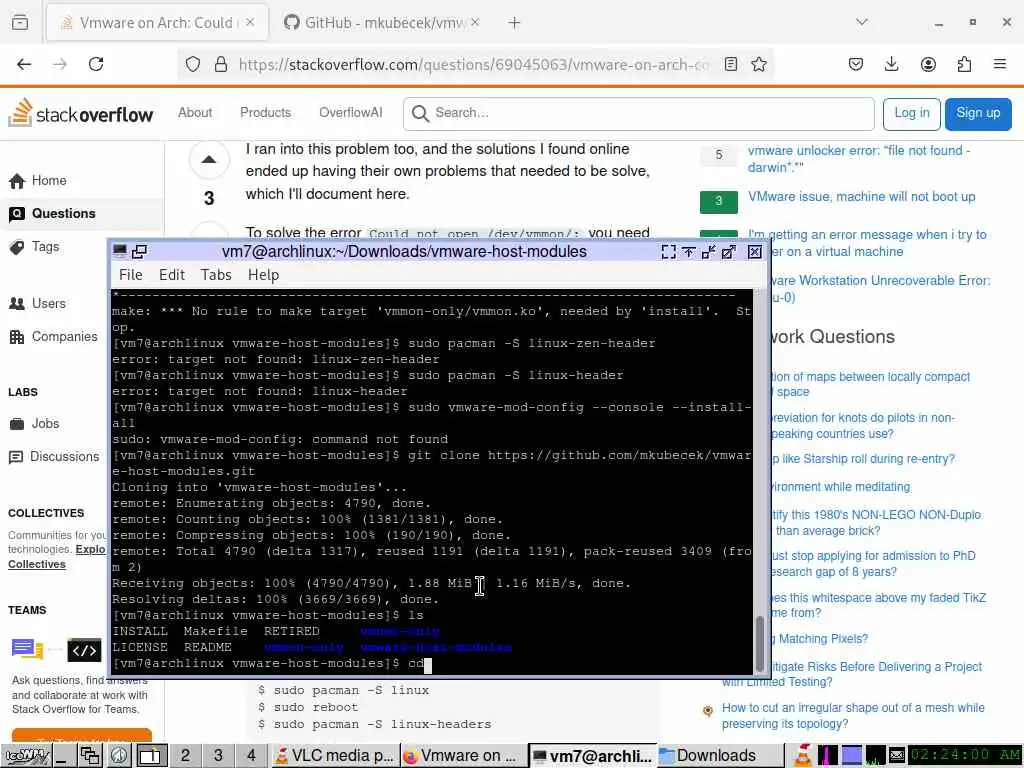The image size is (1024, 768).
Task: Switch to the VLC media player taskbar window
Action: point(334,756)
